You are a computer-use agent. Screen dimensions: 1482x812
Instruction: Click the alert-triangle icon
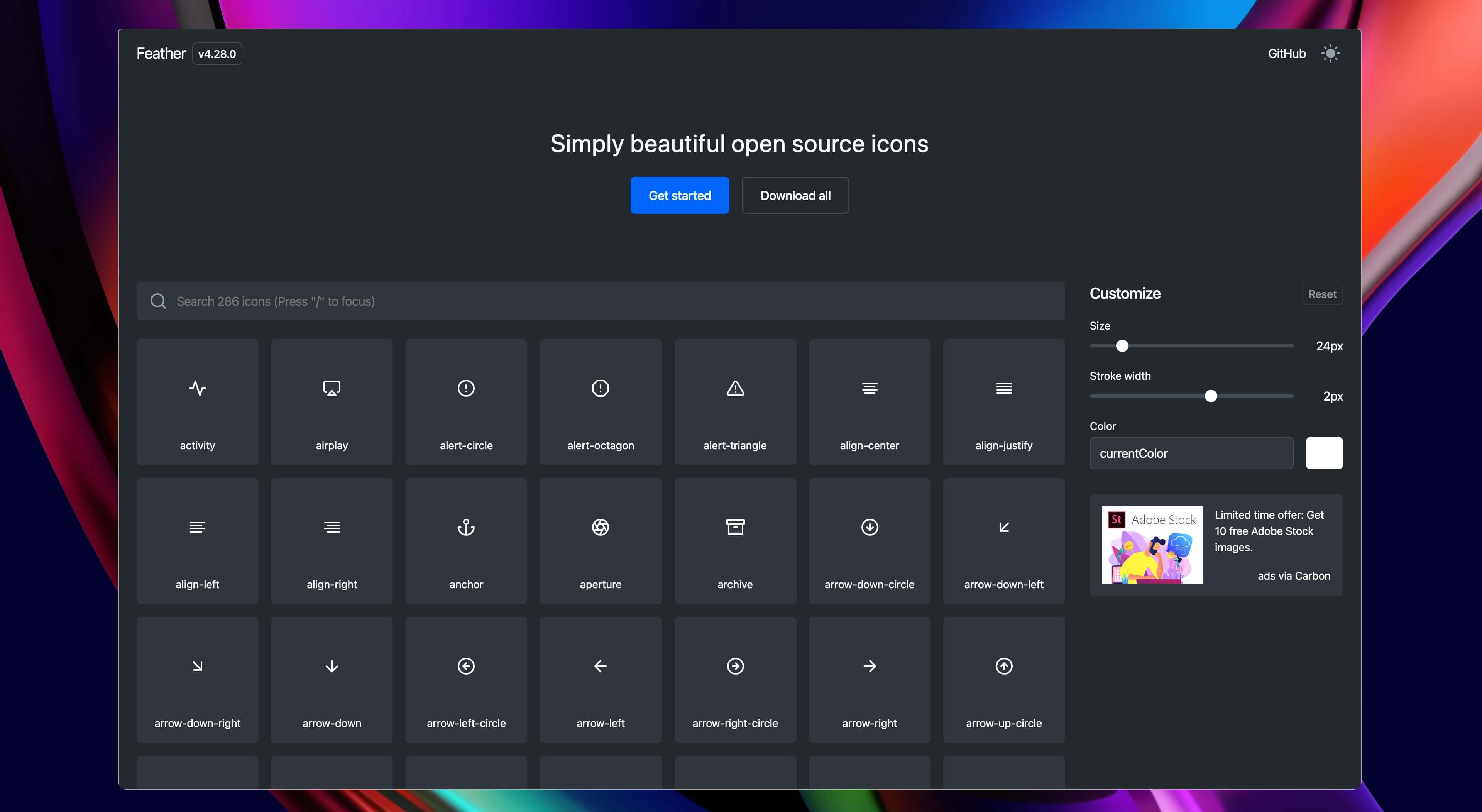click(735, 402)
